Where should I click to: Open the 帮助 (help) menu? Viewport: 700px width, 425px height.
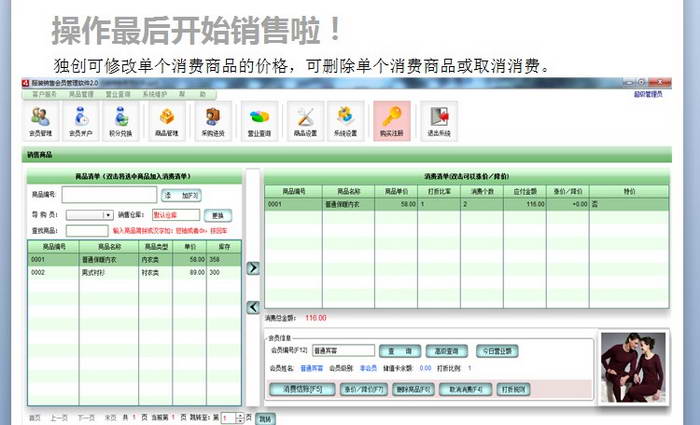[192, 95]
